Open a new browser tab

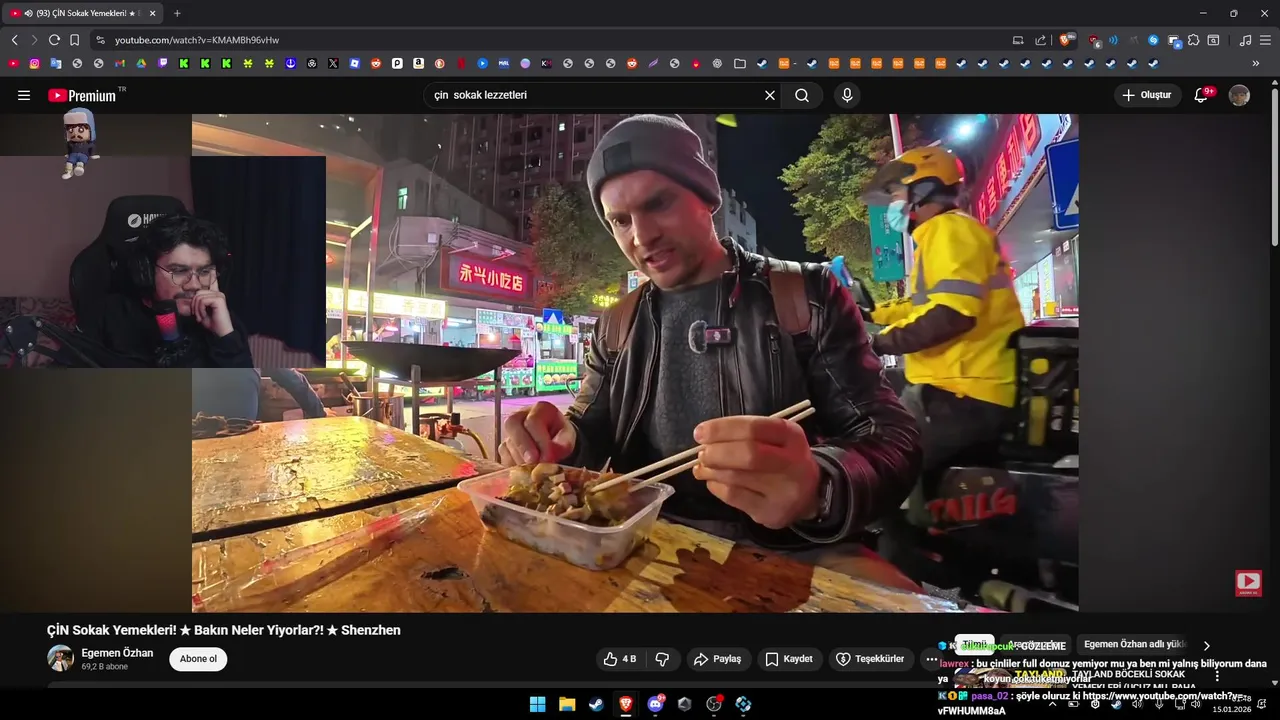pyautogui.click(x=177, y=13)
